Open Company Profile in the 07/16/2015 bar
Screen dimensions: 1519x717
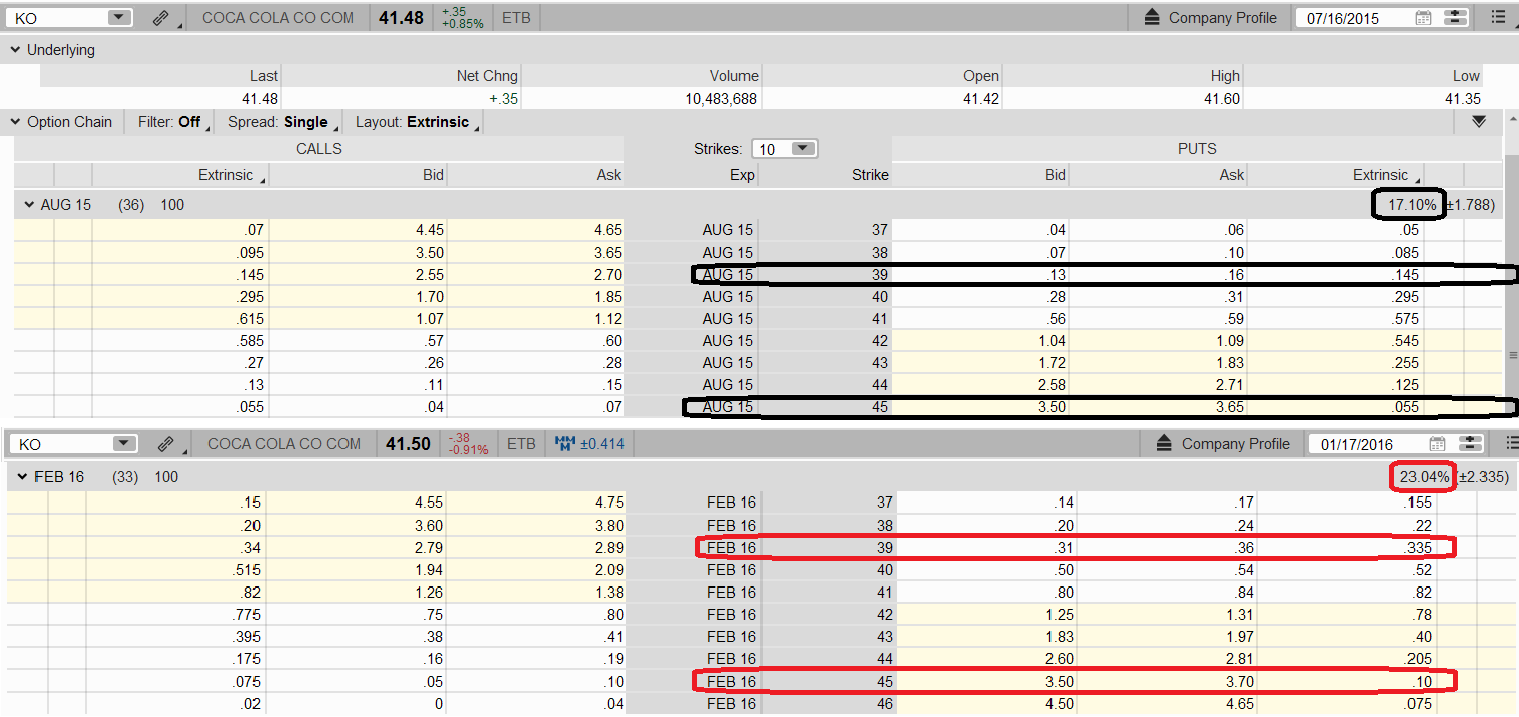point(1210,18)
